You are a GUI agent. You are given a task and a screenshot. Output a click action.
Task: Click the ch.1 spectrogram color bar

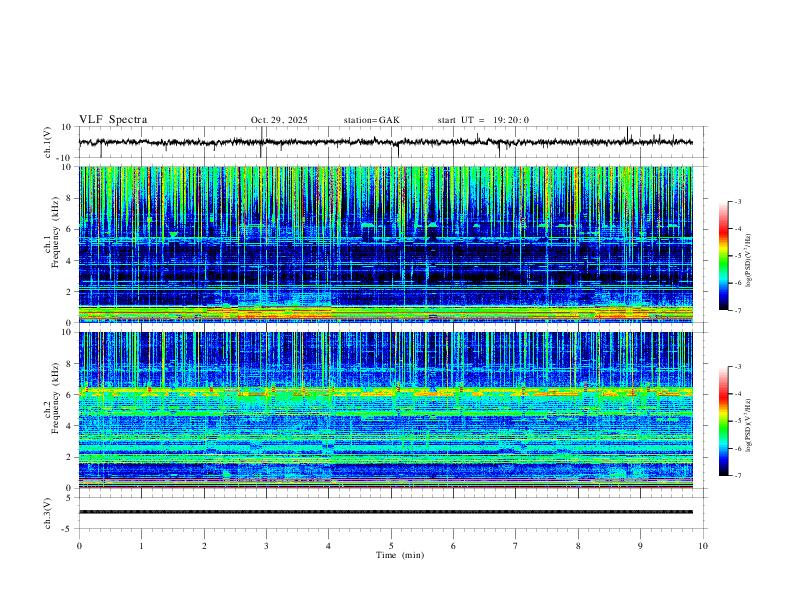point(723,256)
